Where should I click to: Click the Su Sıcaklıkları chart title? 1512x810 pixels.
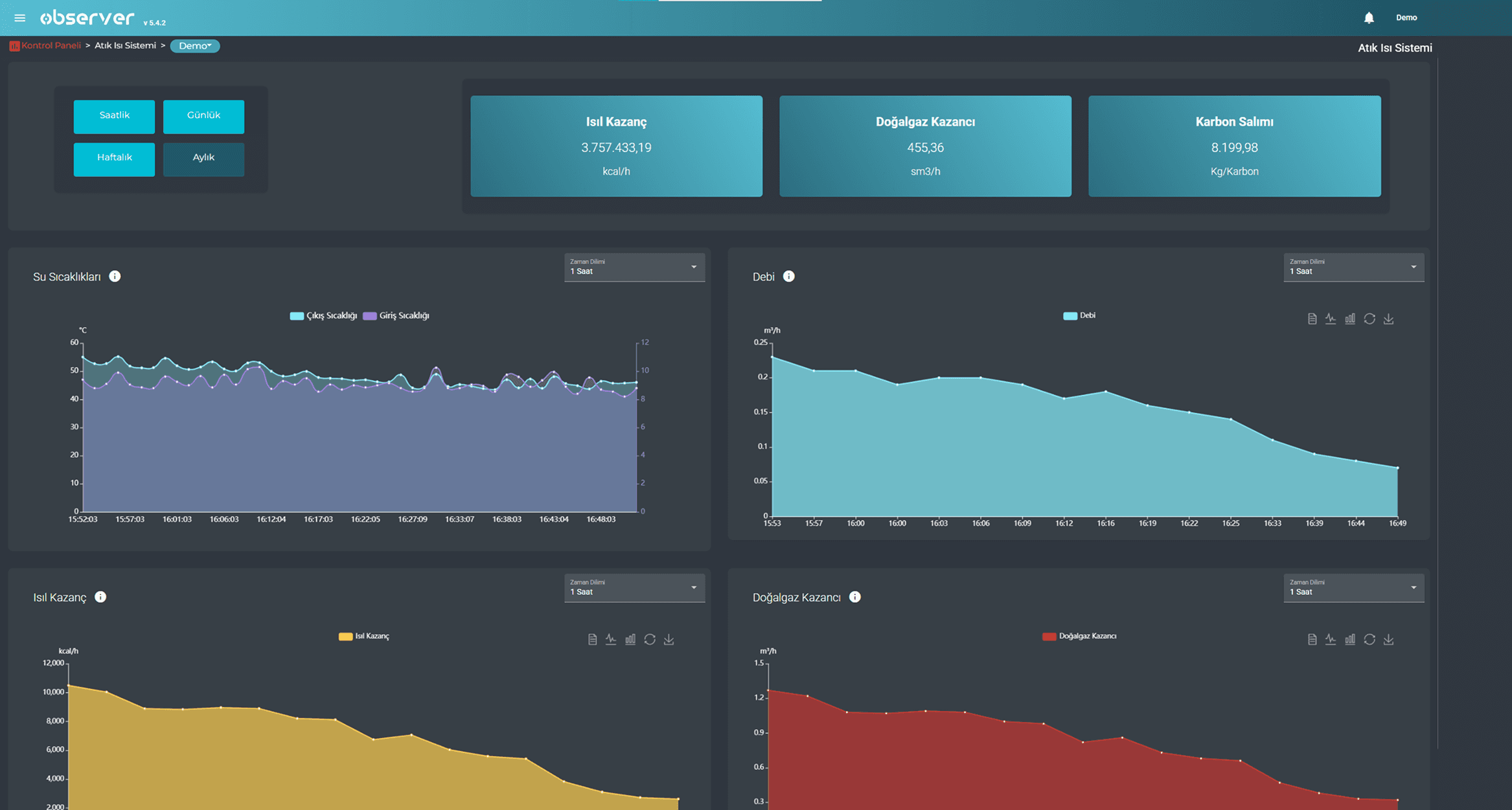(x=67, y=277)
